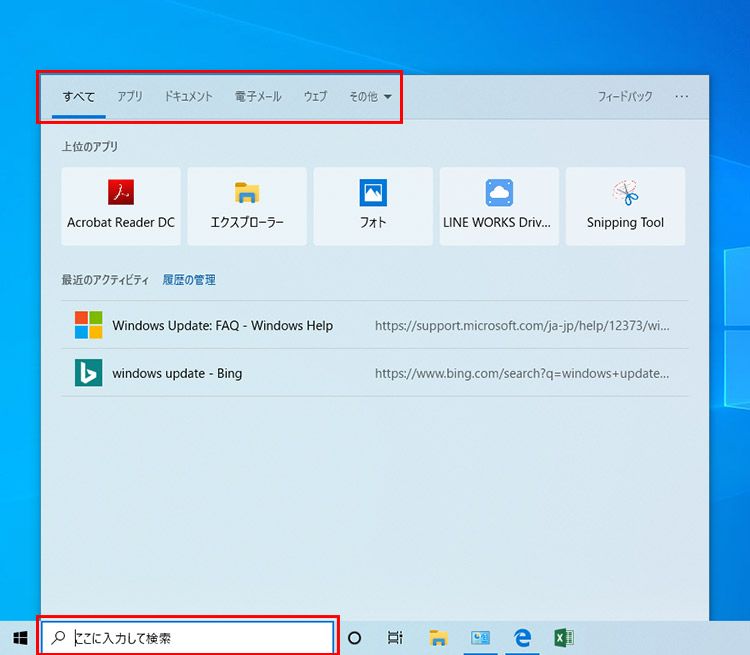The height and width of the screenshot is (655, 750).
Task: Open the three-dots options menu
Action: (x=682, y=97)
